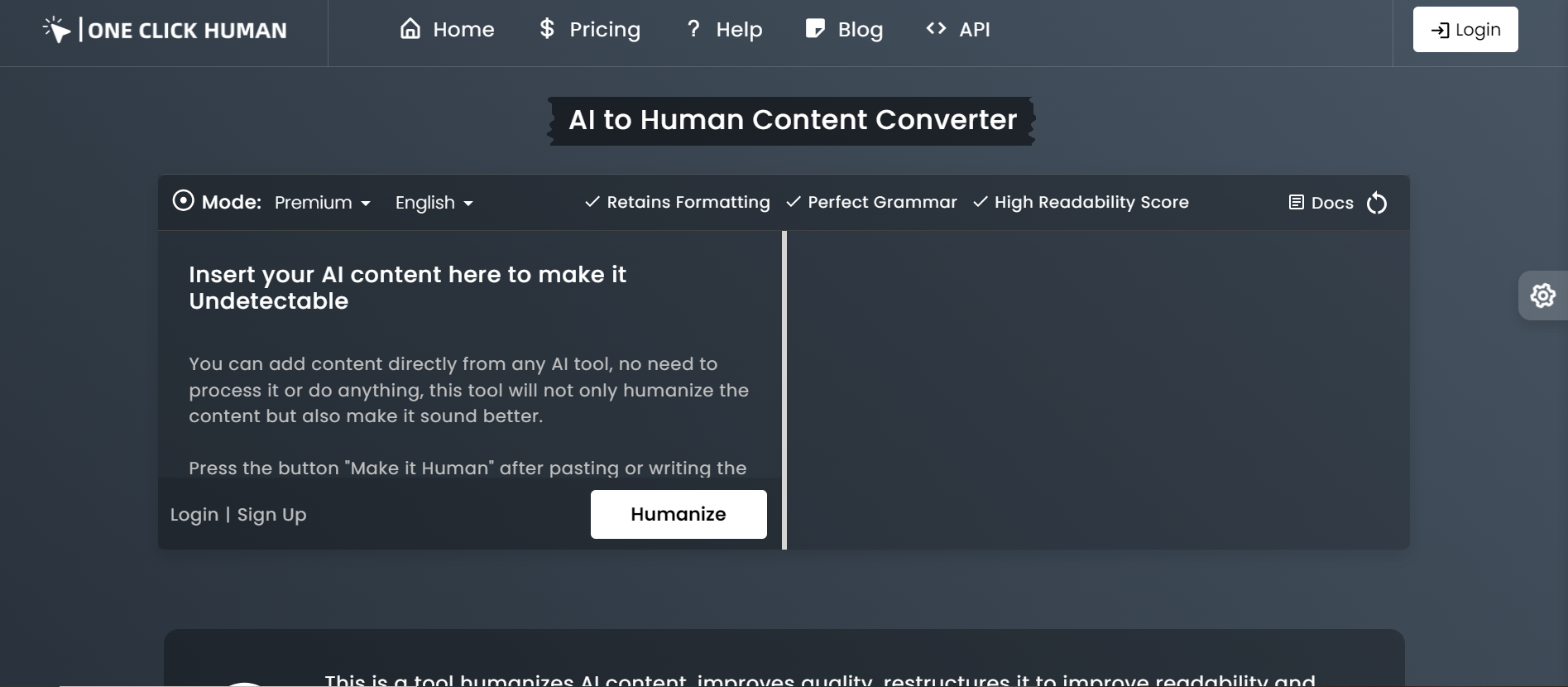
Task: Click checkmark beside Perfect Grammar
Action: pyautogui.click(x=793, y=202)
